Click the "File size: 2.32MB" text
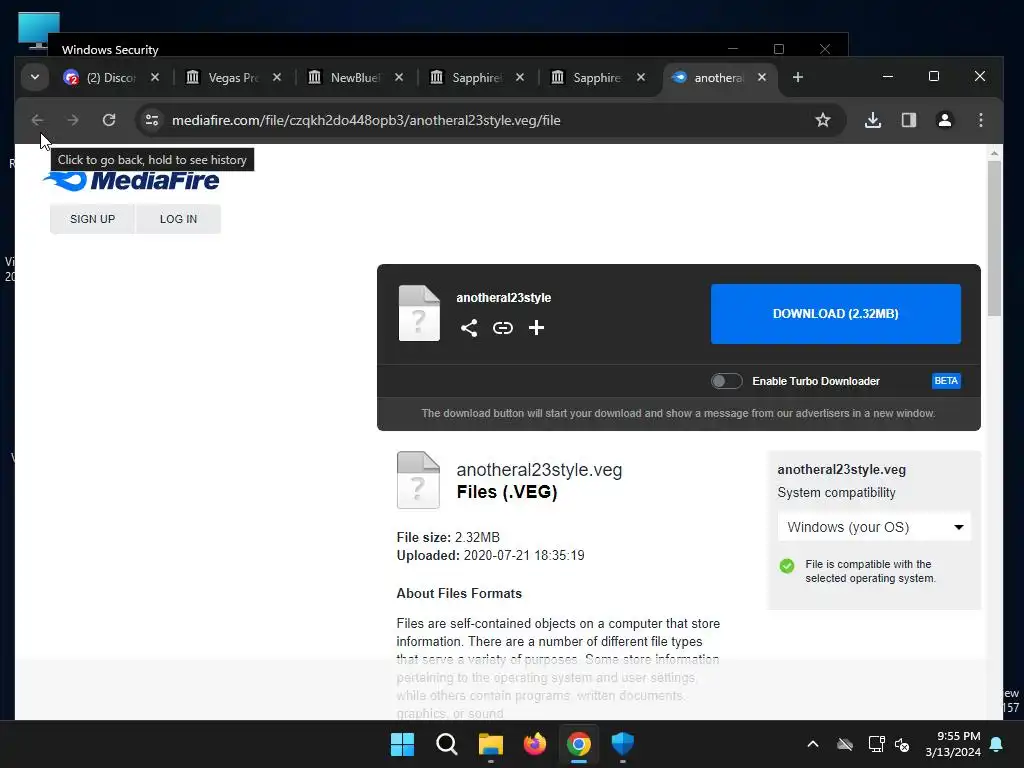 point(448,537)
